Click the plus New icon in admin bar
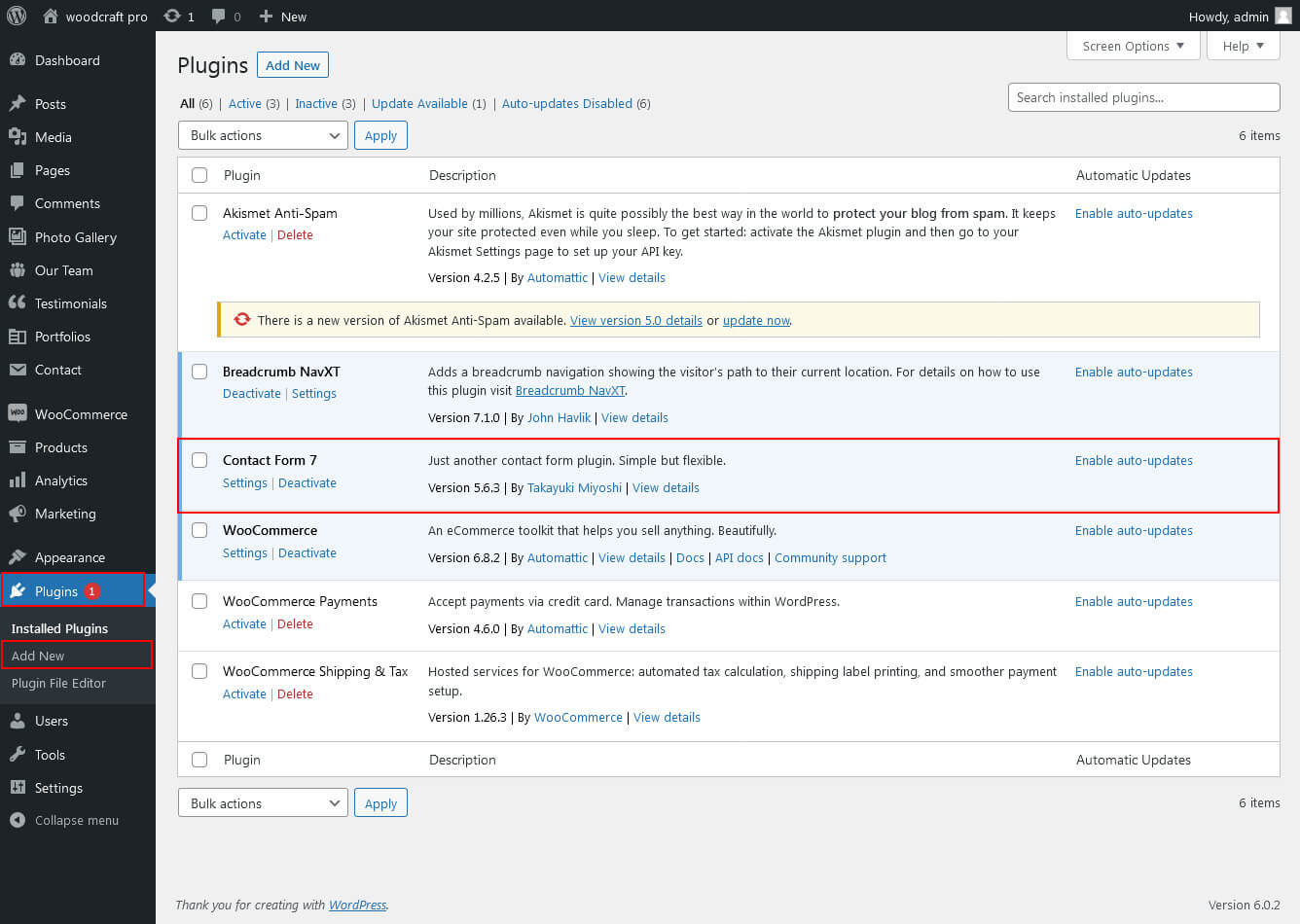Screen dimensions: 1300x924 pos(266,16)
